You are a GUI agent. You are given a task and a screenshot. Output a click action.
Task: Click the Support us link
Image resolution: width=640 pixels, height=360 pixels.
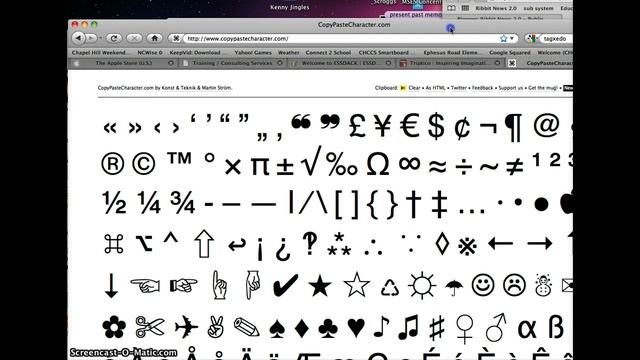pyautogui.click(x=510, y=88)
